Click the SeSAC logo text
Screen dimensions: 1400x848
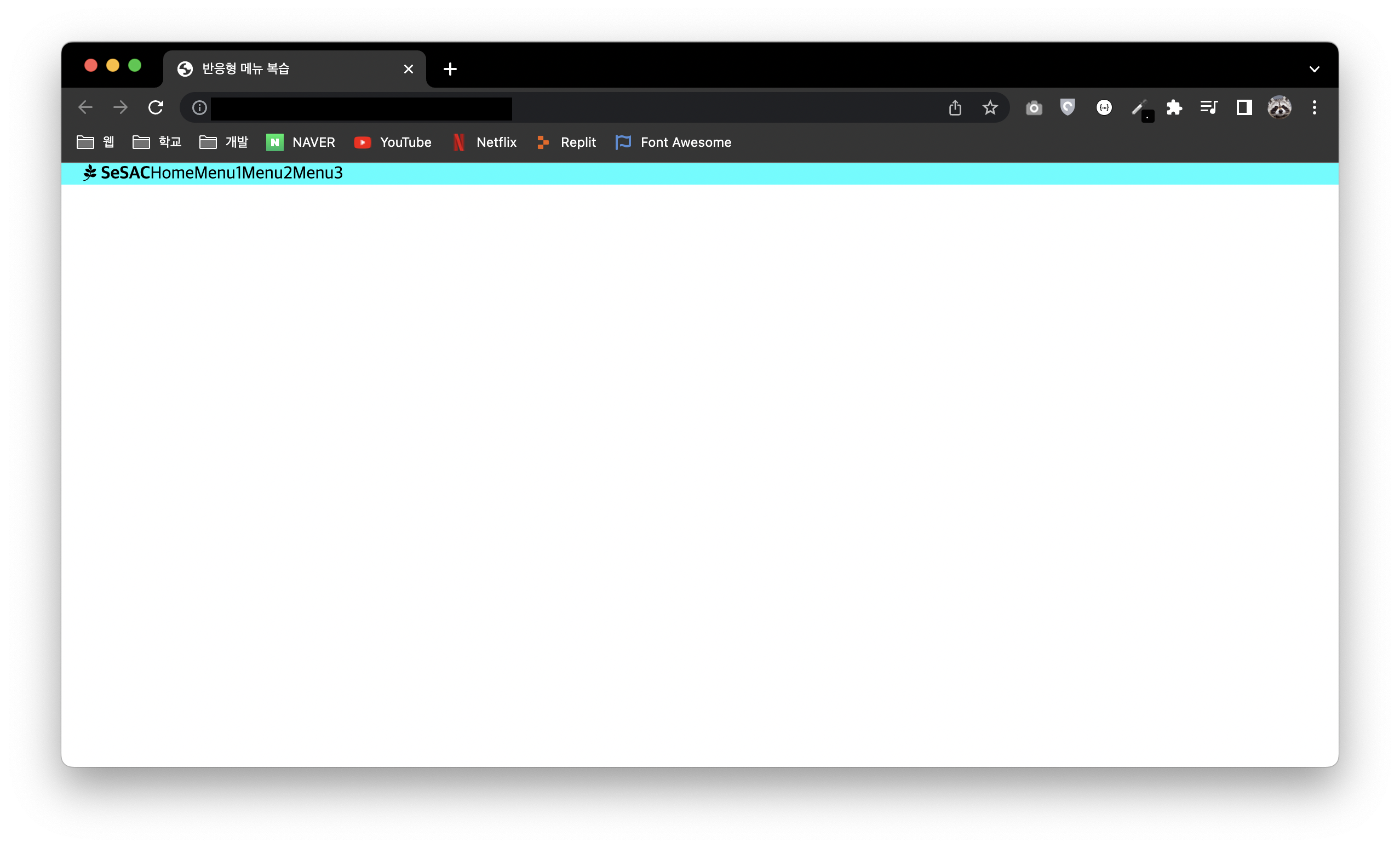coord(125,173)
